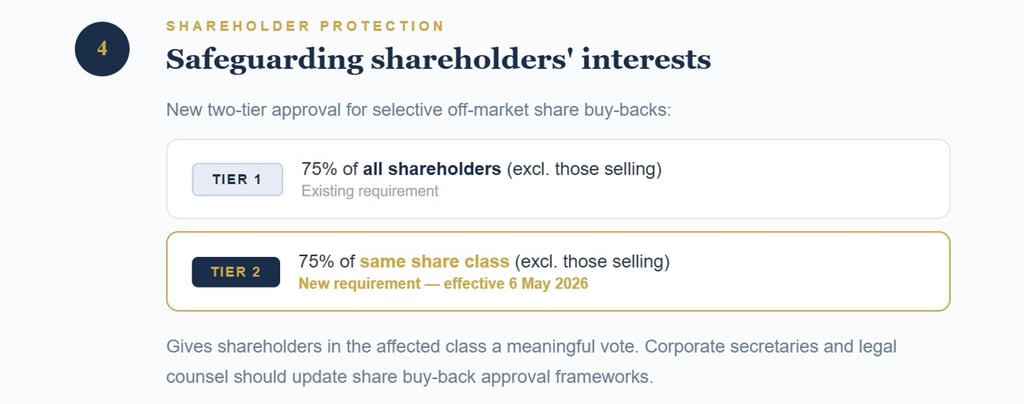
Task: Click the heading Safeguarding shareholders' interests
Action: 438,60
